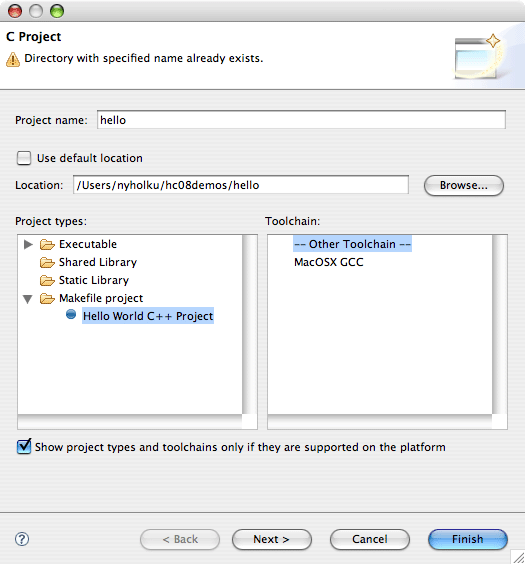Select Hello World C++ Project item

tap(148, 316)
